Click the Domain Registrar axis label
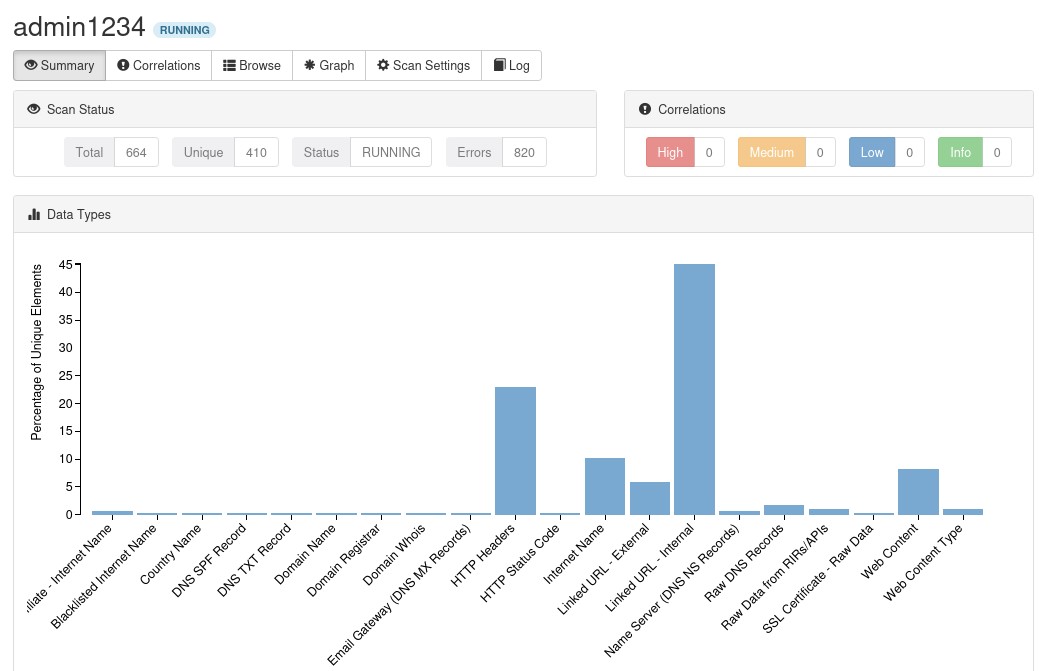The image size is (1039, 671). [344, 560]
